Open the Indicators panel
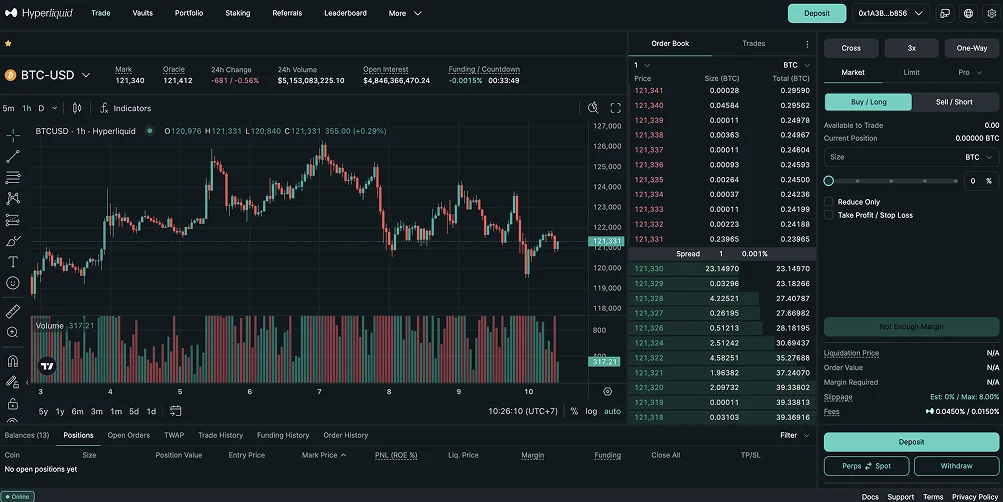Image resolution: width=1003 pixels, height=502 pixels. 125,108
